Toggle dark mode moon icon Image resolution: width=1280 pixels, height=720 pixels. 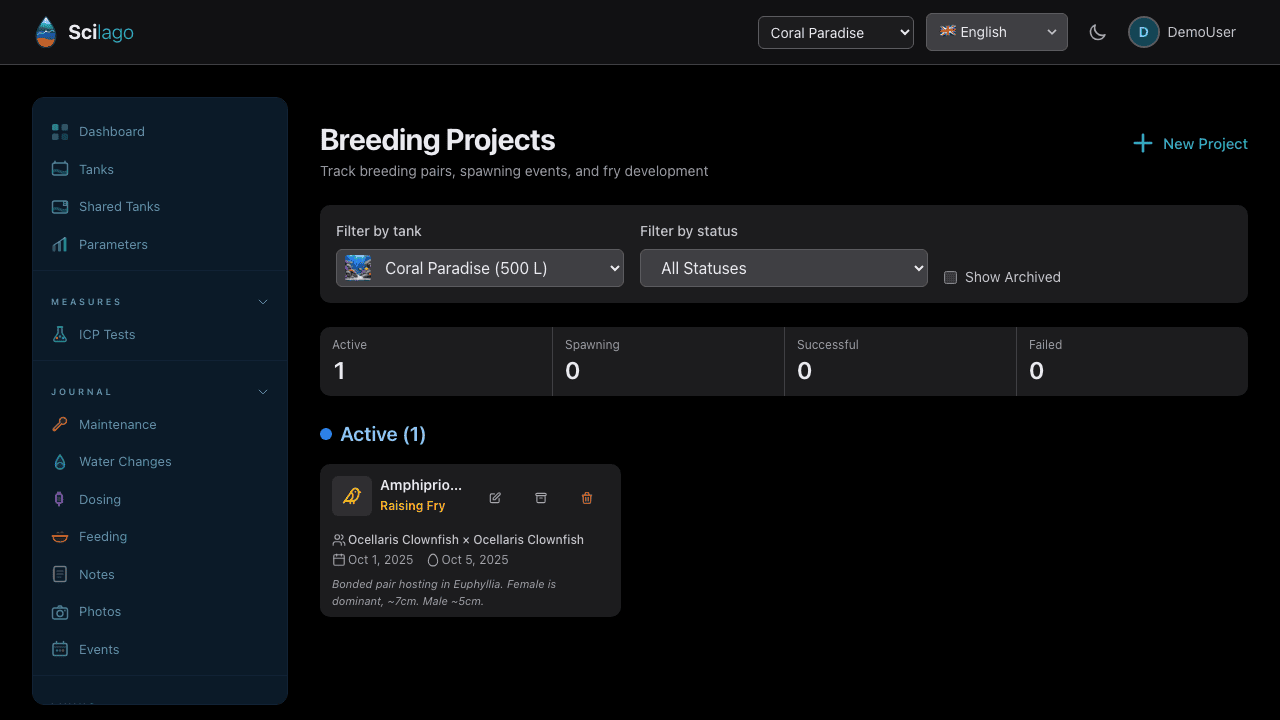1098,32
